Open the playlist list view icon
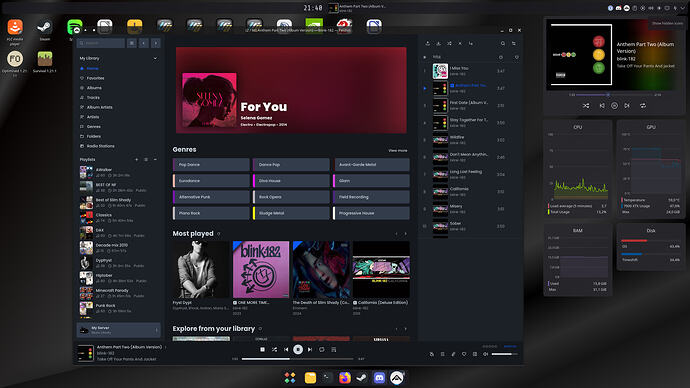Viewport: 690px width, 388px height. pos(146,159)
